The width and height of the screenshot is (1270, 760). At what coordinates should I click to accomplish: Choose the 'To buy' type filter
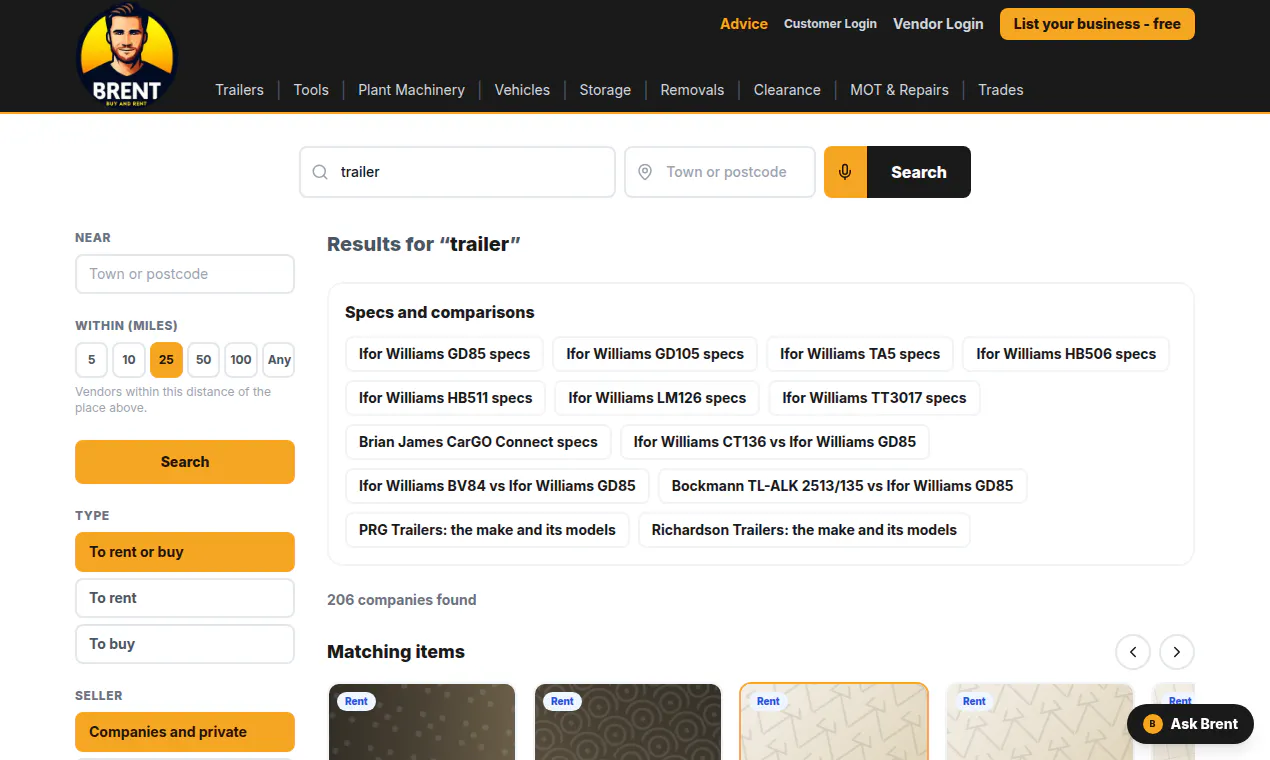pos(185,644)
